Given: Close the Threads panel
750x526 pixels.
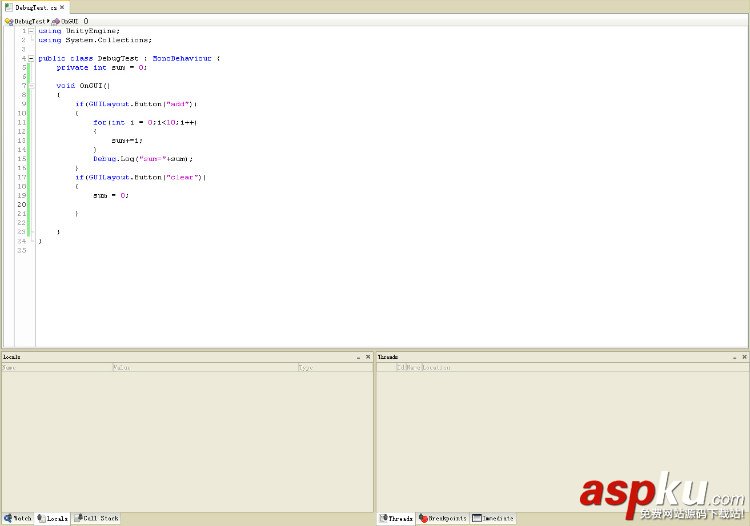Looking at the screenshot, I should 744,357.
